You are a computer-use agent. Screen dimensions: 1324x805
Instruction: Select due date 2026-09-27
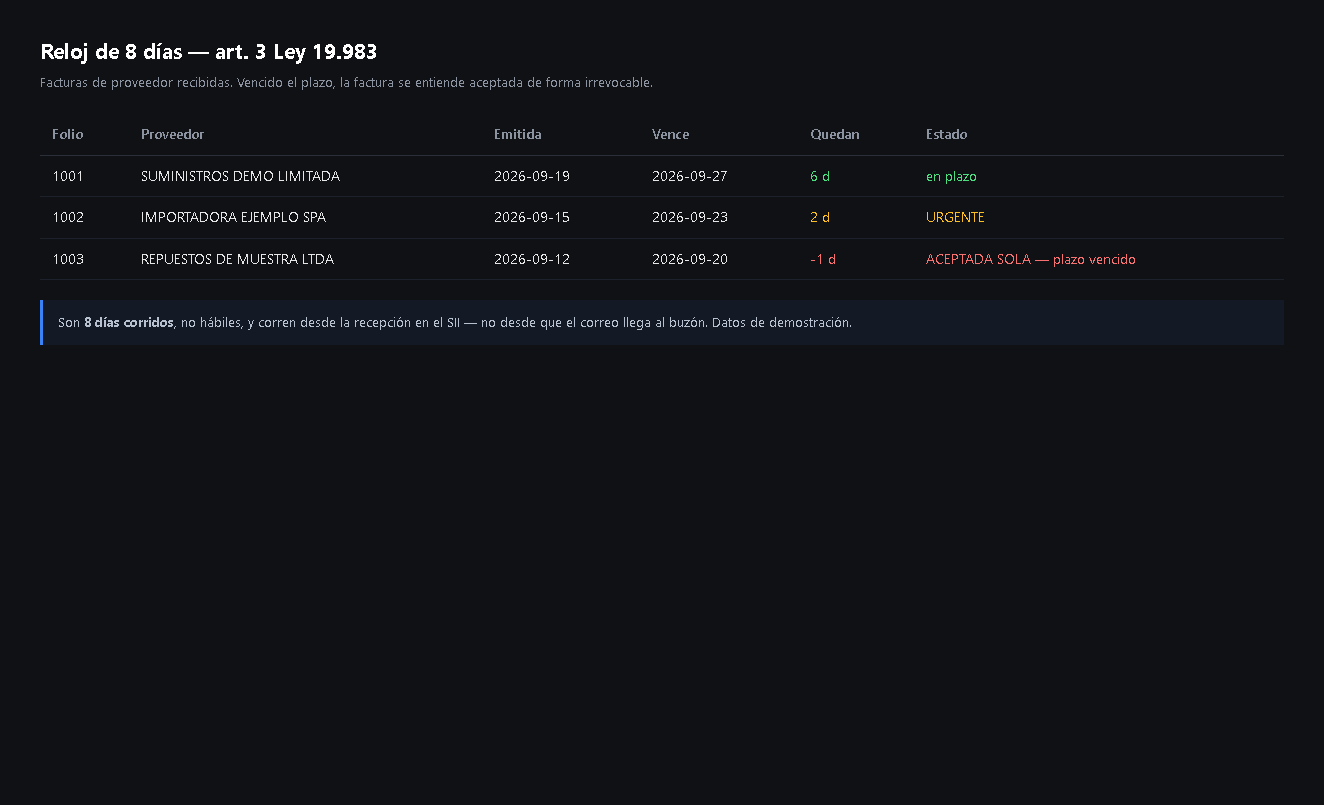click(690, 176)
